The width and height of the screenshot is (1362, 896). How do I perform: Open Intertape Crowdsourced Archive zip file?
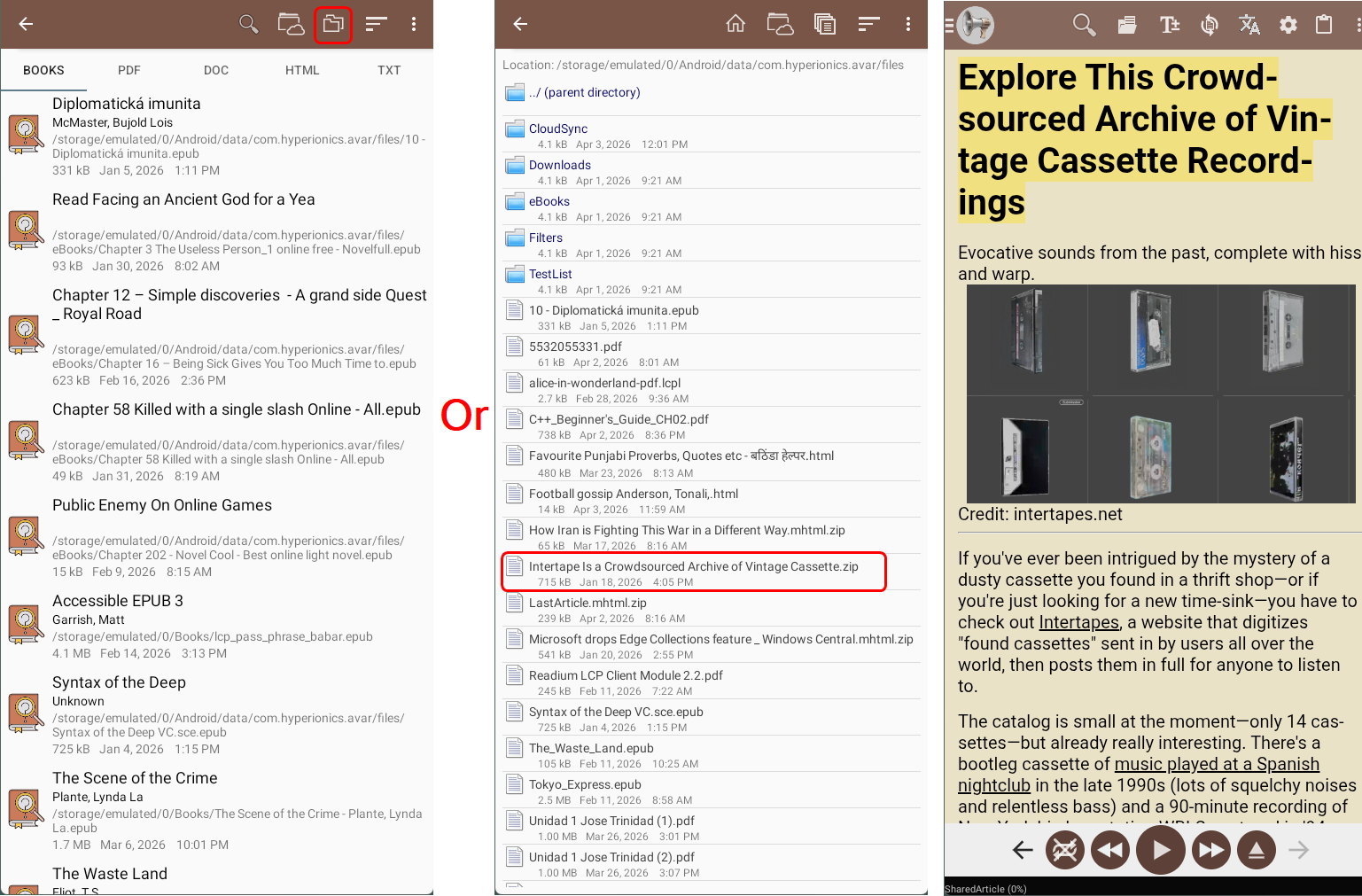point(693,567)
